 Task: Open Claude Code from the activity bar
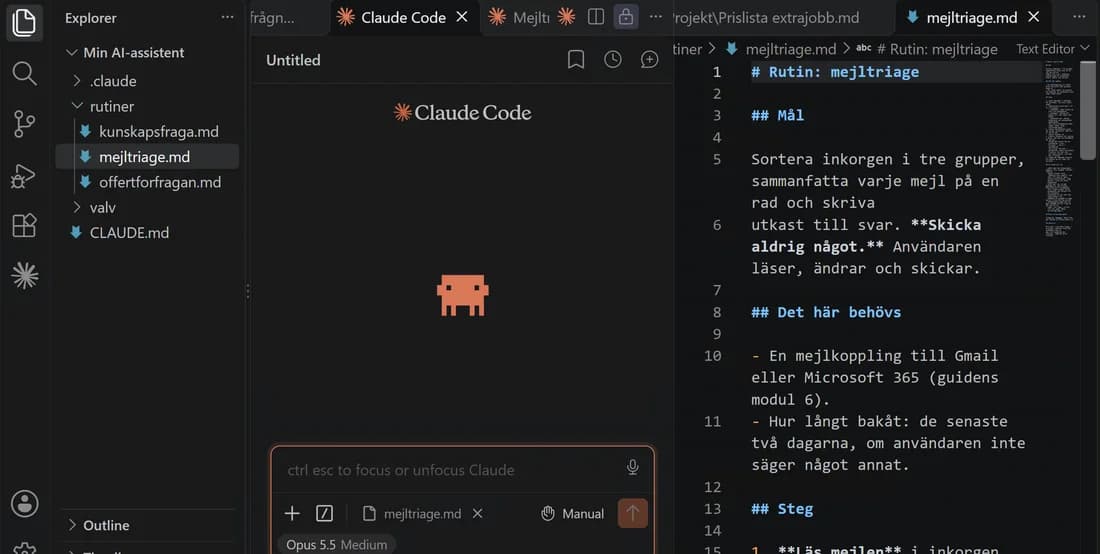coord(25,276)
